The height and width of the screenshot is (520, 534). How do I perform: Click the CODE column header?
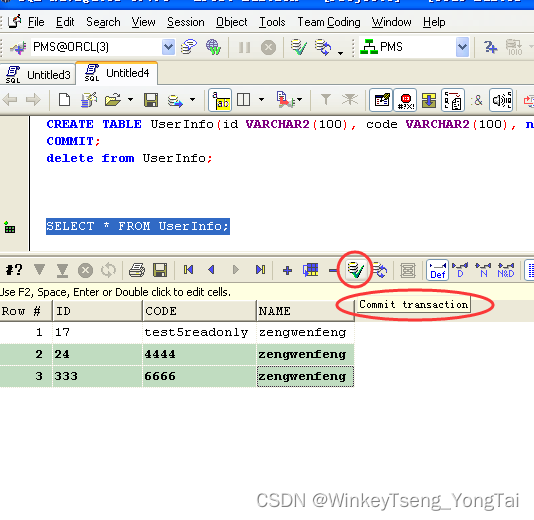(199, 311)
